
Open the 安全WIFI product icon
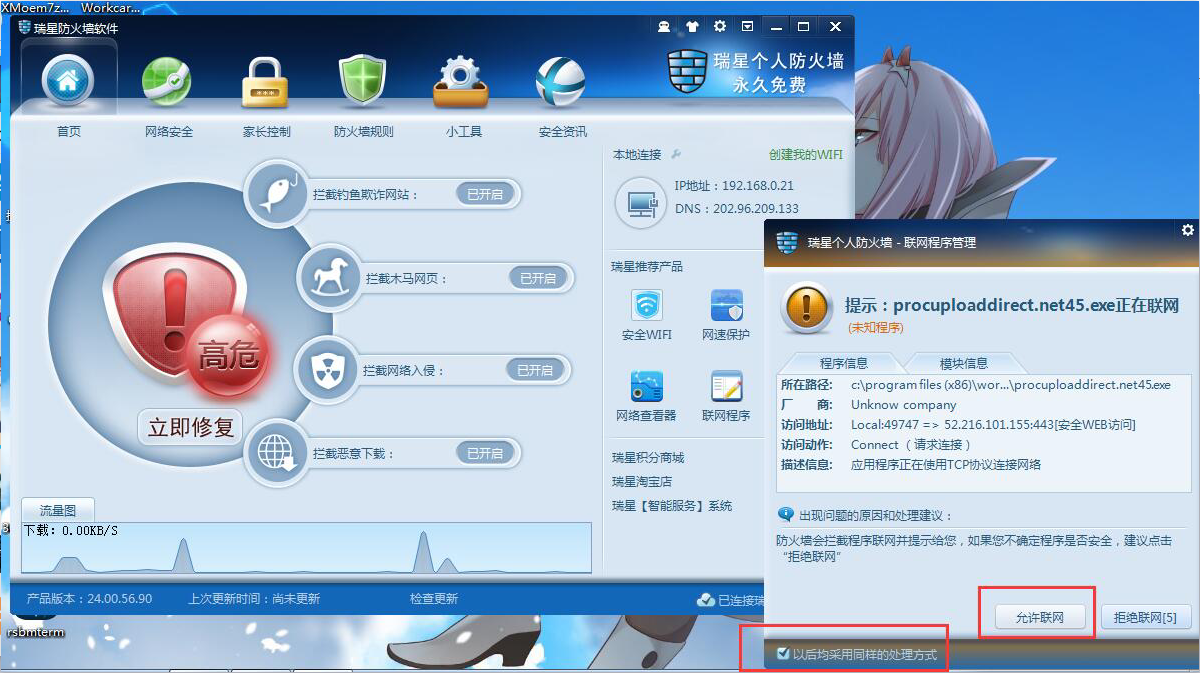coord(647,305)
